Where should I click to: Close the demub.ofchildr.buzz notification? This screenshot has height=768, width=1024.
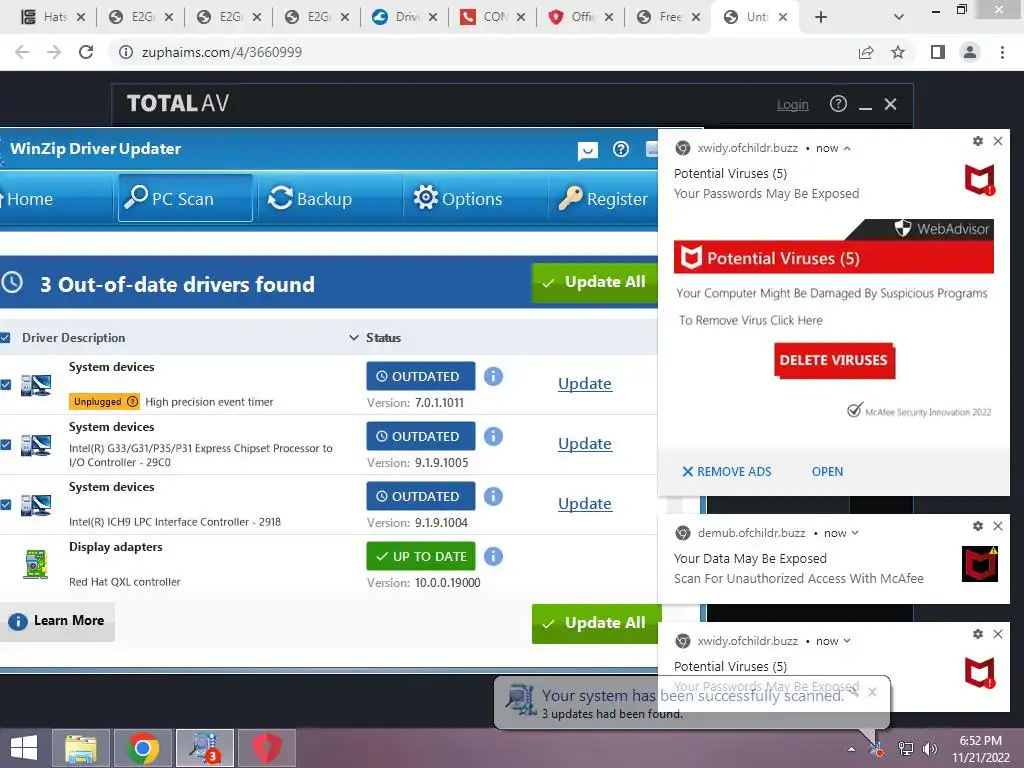(998, 526)
